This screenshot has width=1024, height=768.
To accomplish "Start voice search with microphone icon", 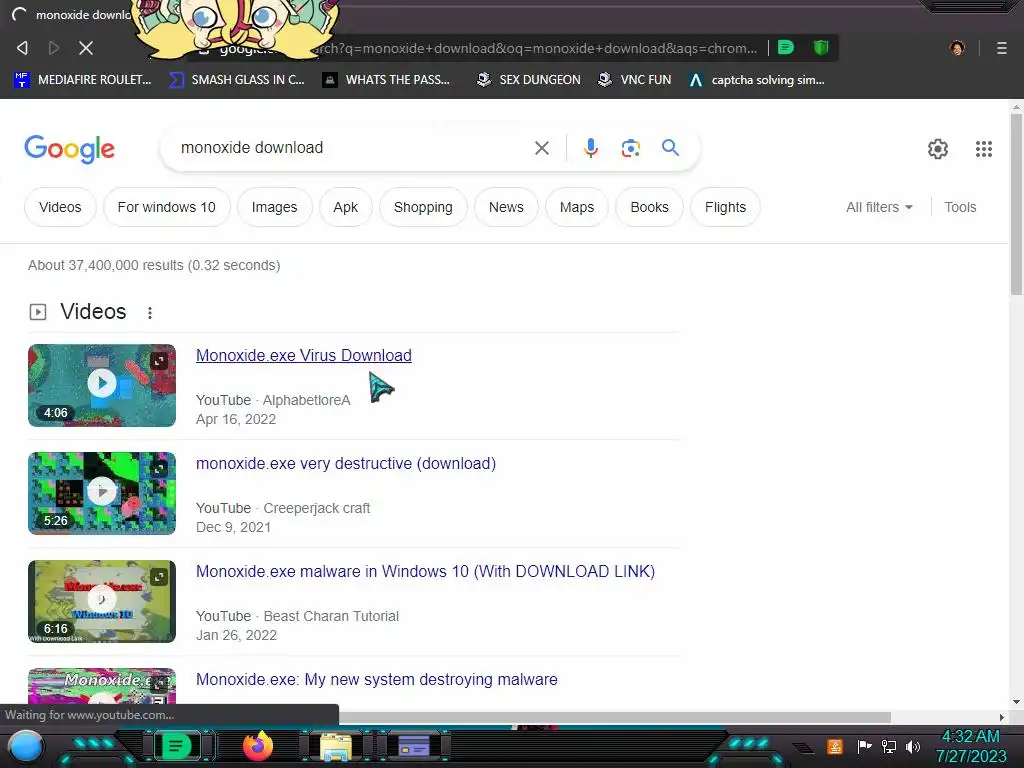I will point(590,148).
